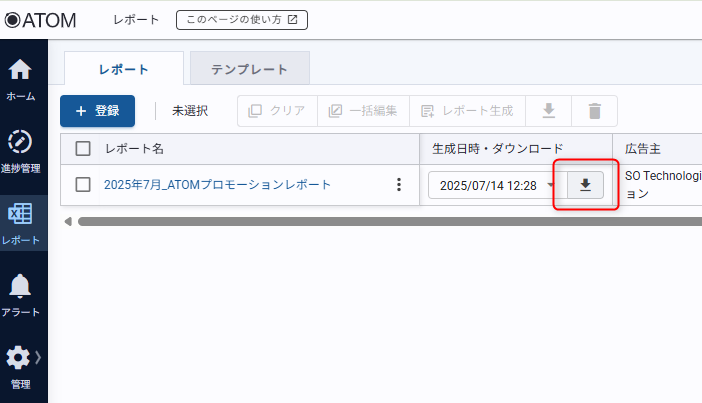Select the Report sidebar icon

click(x=22, y=224)
